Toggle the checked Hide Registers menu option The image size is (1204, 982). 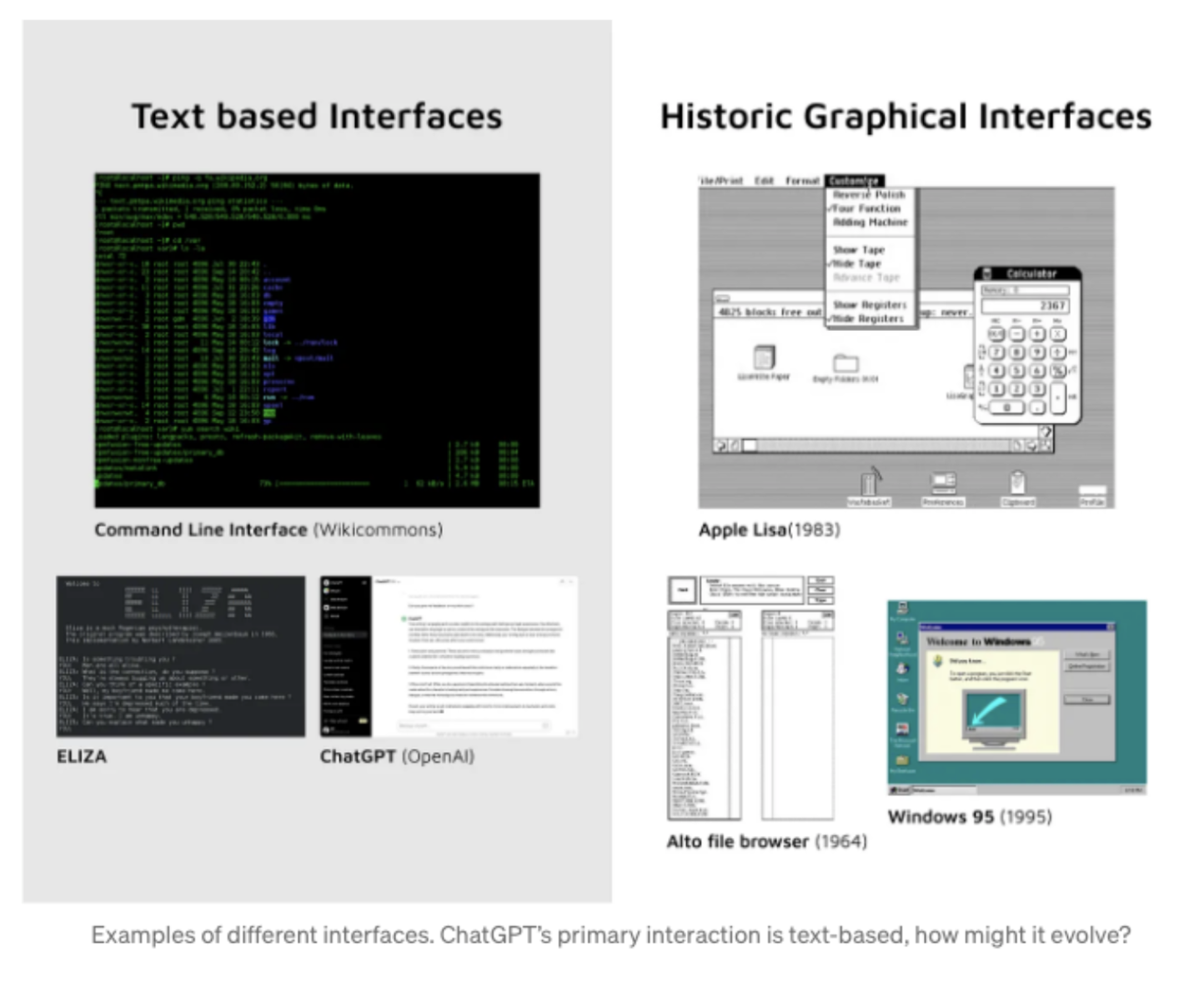(868, 318)
